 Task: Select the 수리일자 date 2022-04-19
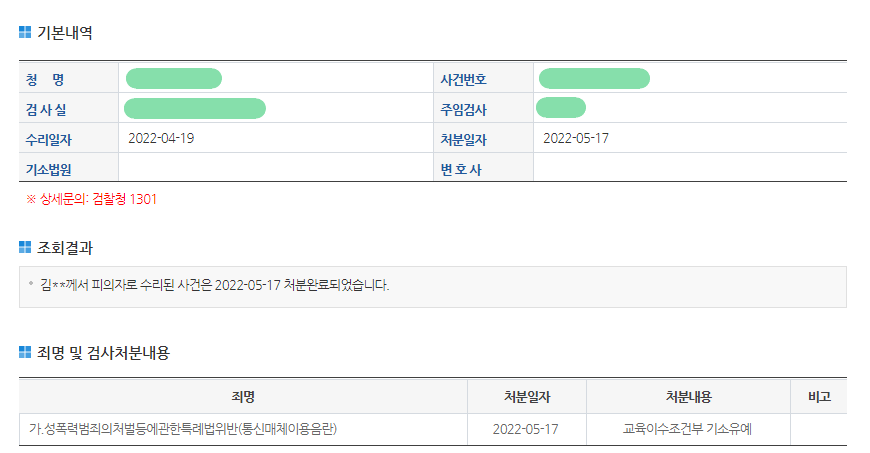tap(162, 138)
